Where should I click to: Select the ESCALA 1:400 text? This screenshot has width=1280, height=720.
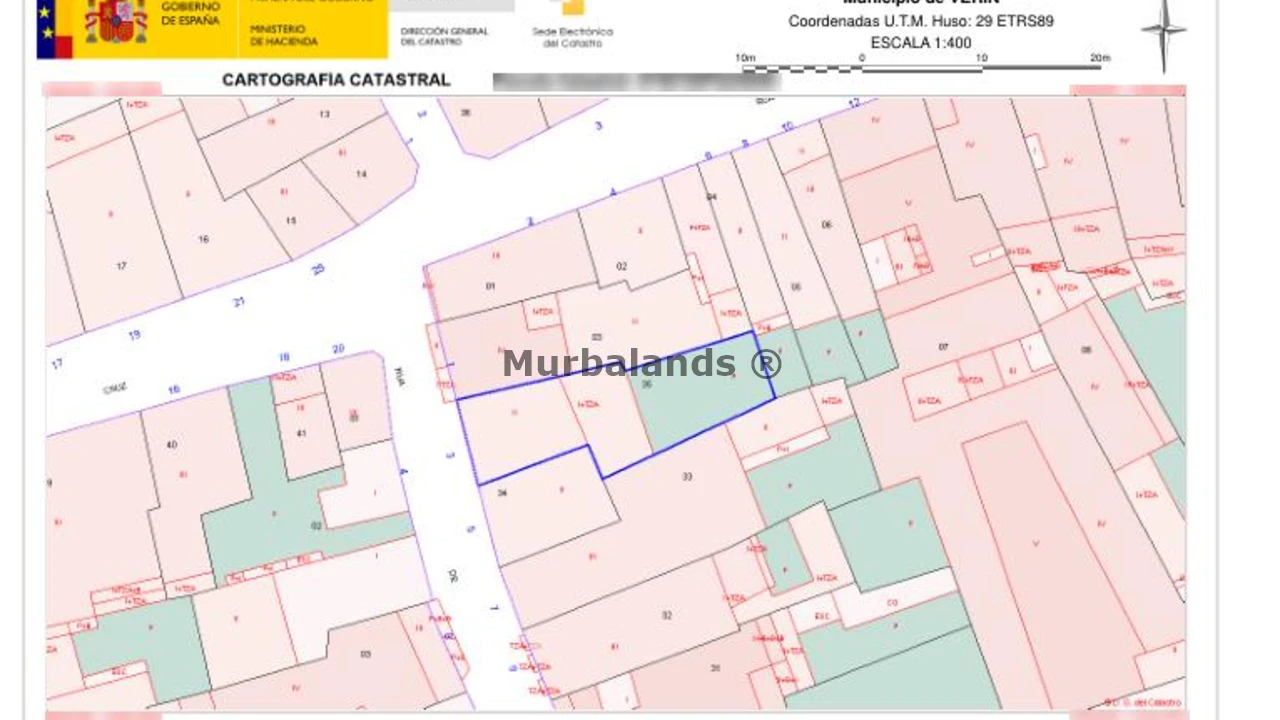920,43
